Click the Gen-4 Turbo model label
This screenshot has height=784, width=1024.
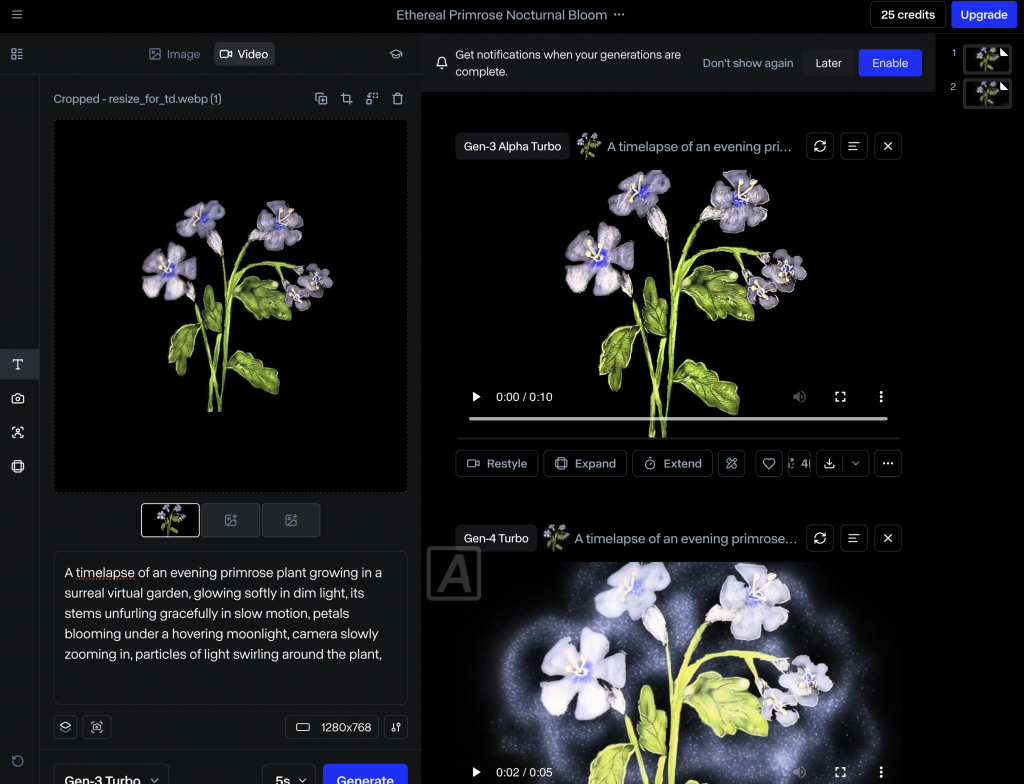point(496,538)
